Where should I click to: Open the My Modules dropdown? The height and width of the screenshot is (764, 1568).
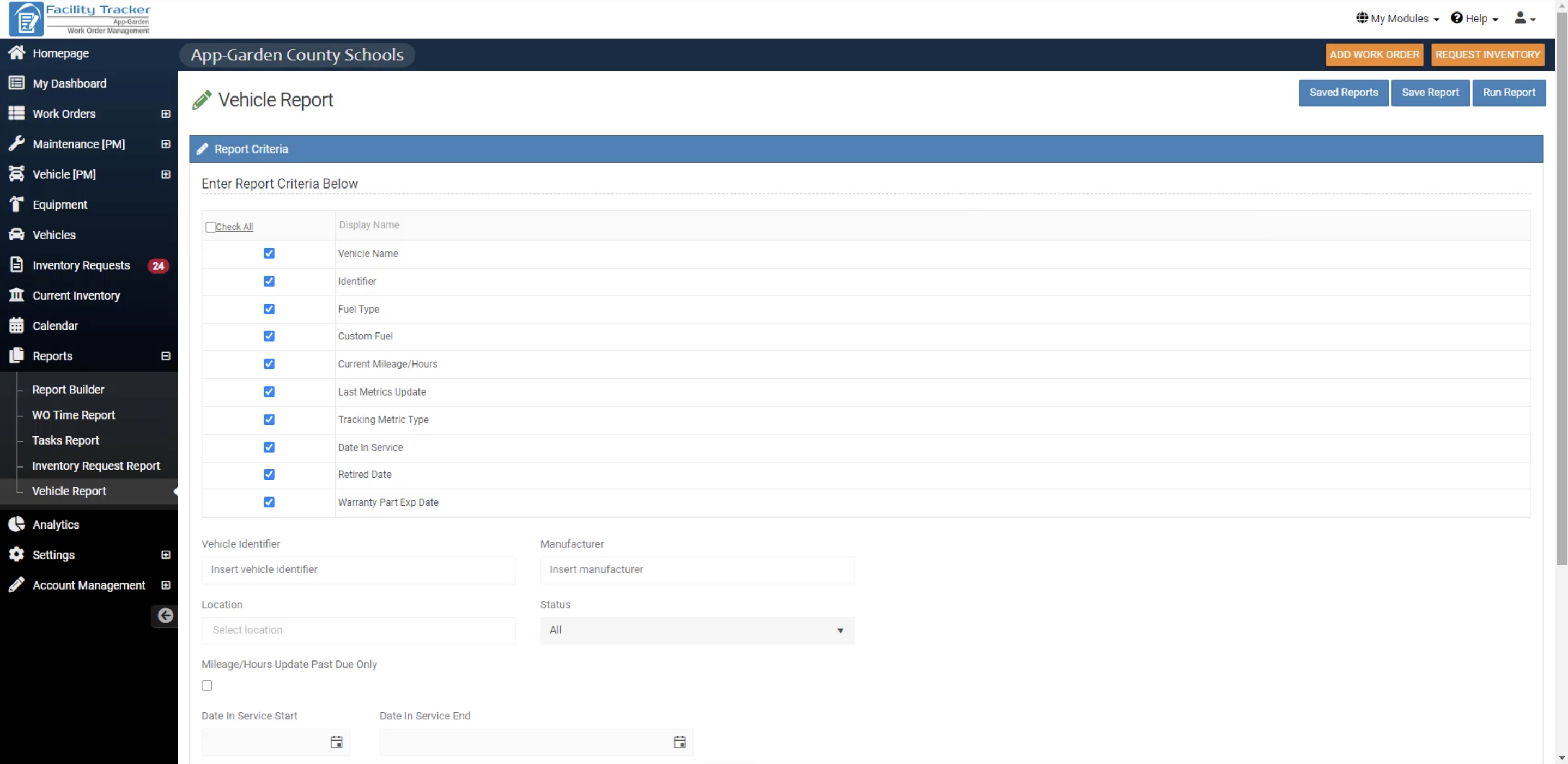[x=1397, y=19]
